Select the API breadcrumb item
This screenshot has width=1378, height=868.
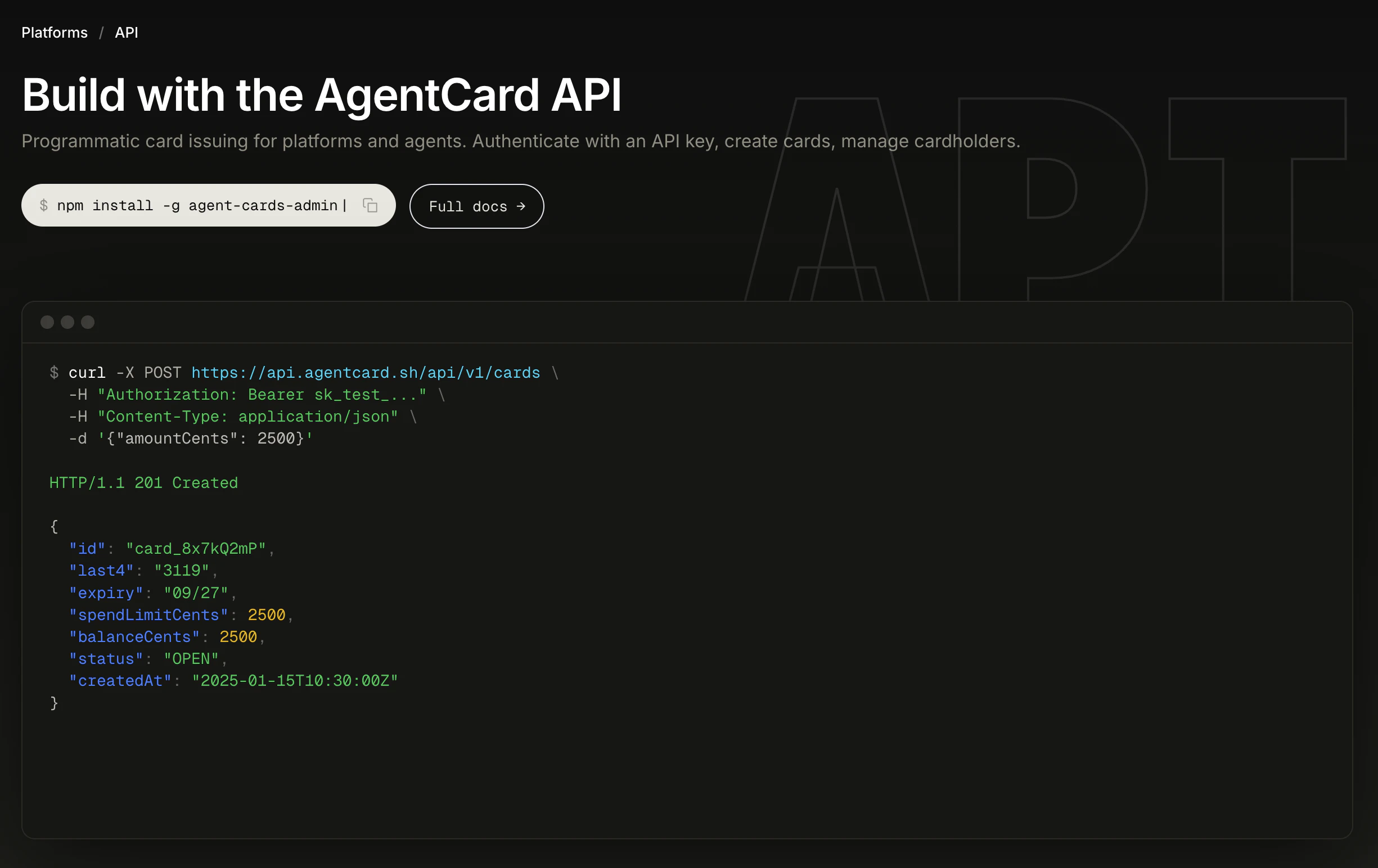tap(126, 33)
